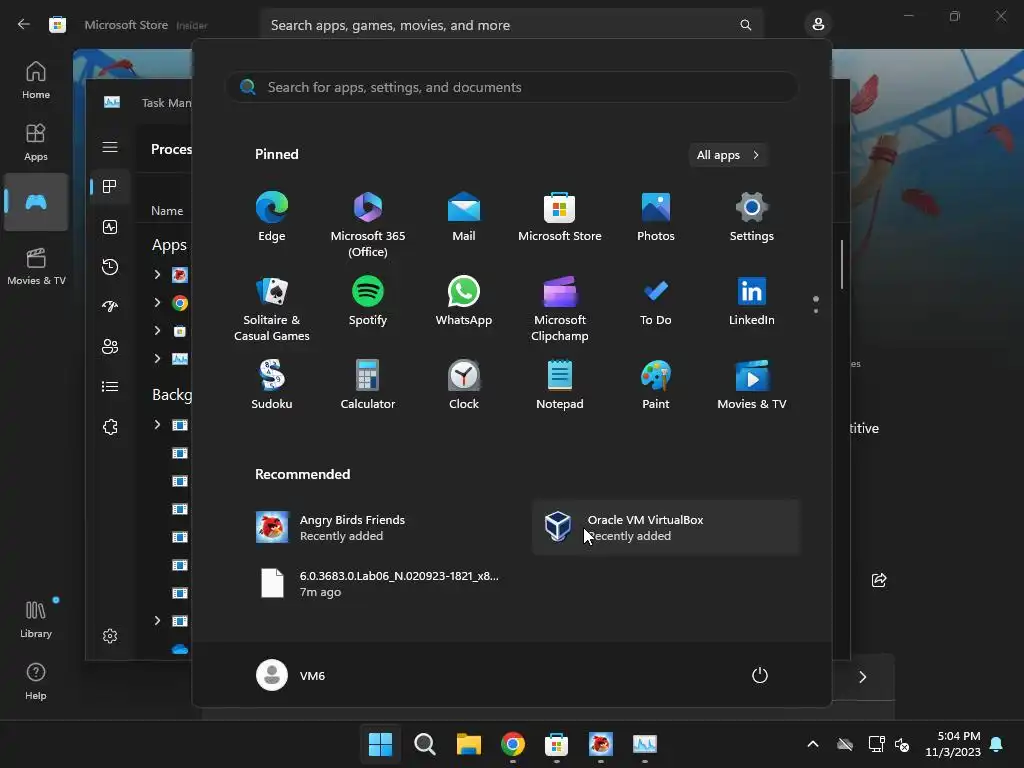
Task: Expand Microsoft Store process row in Task Manager
Action: [157, 330]
